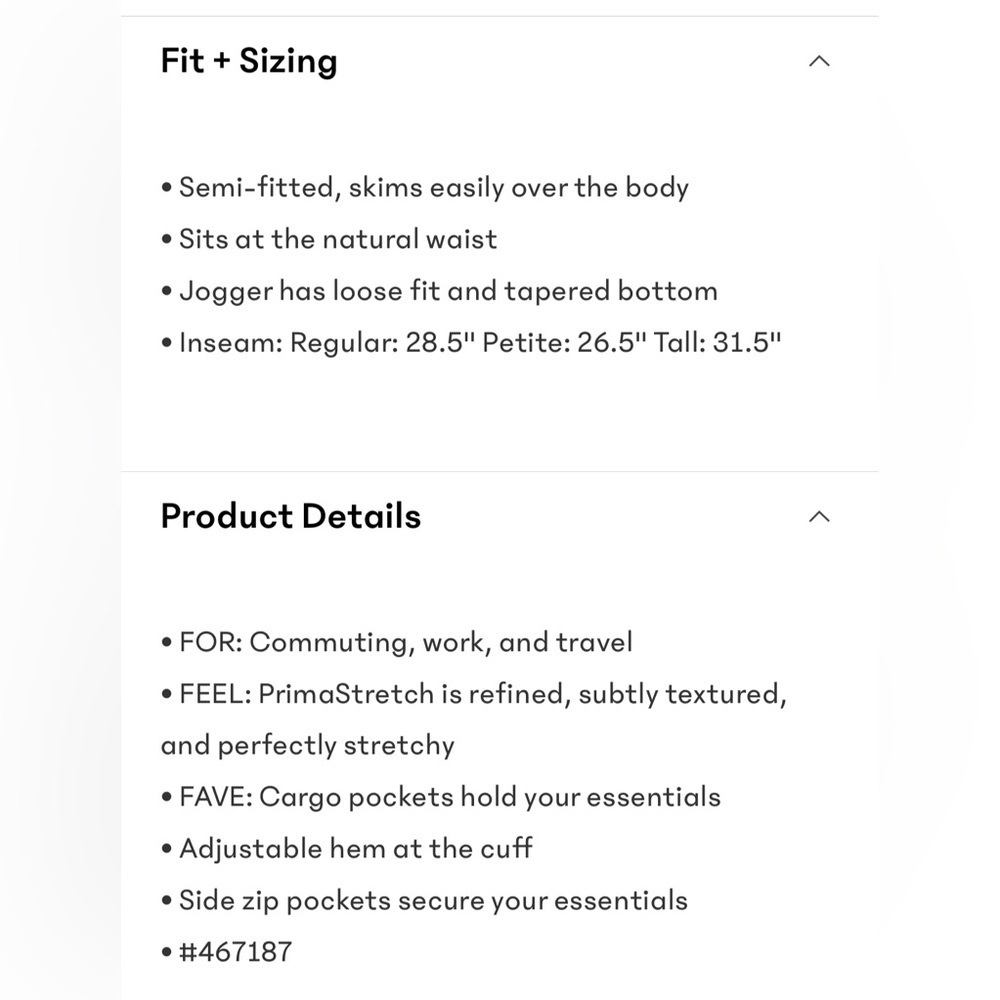Click the Adjustable hem at the cuff line
Viewport: 1000px width, 1000px height.
point(347,849)
